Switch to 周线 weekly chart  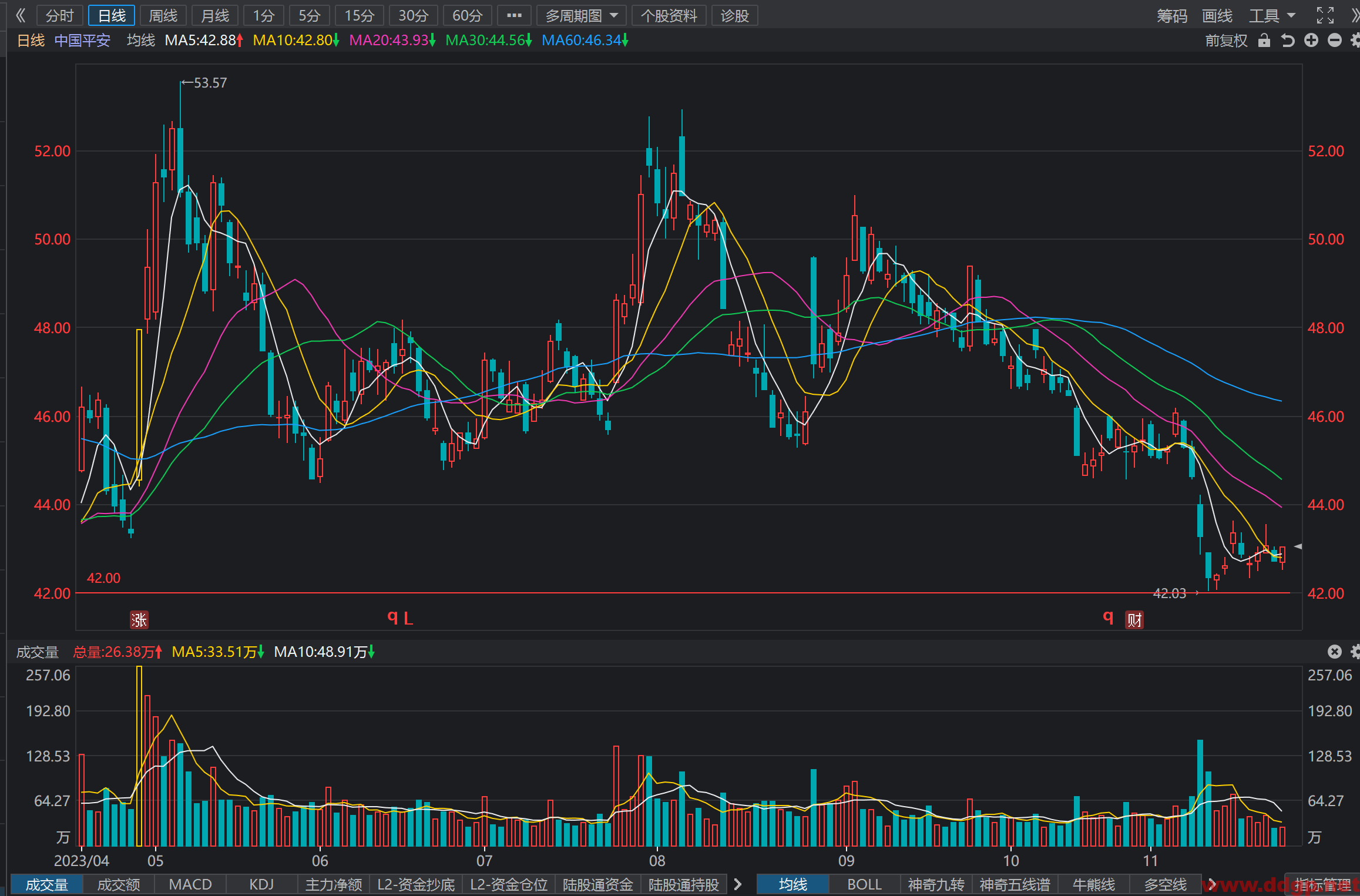pos(163,15)
